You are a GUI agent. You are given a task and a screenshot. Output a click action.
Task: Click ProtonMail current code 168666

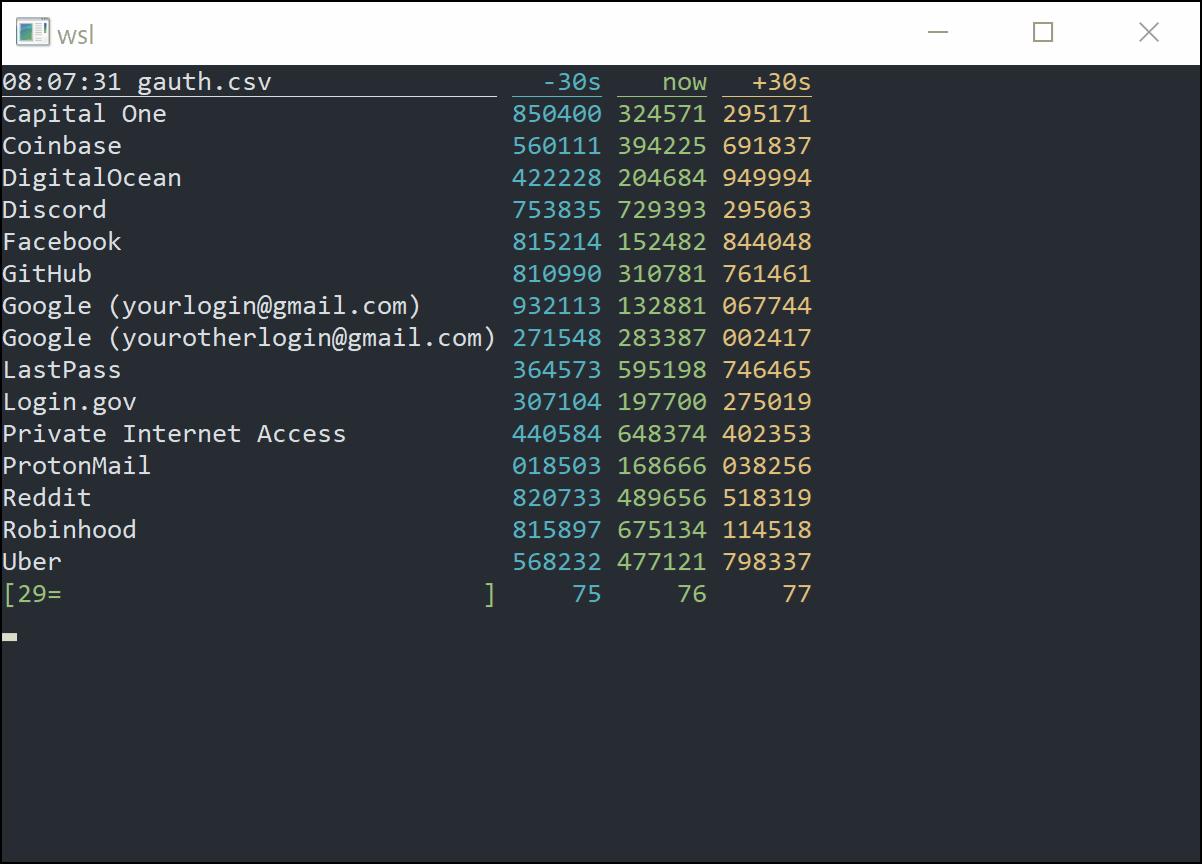(x=662, y=466)
